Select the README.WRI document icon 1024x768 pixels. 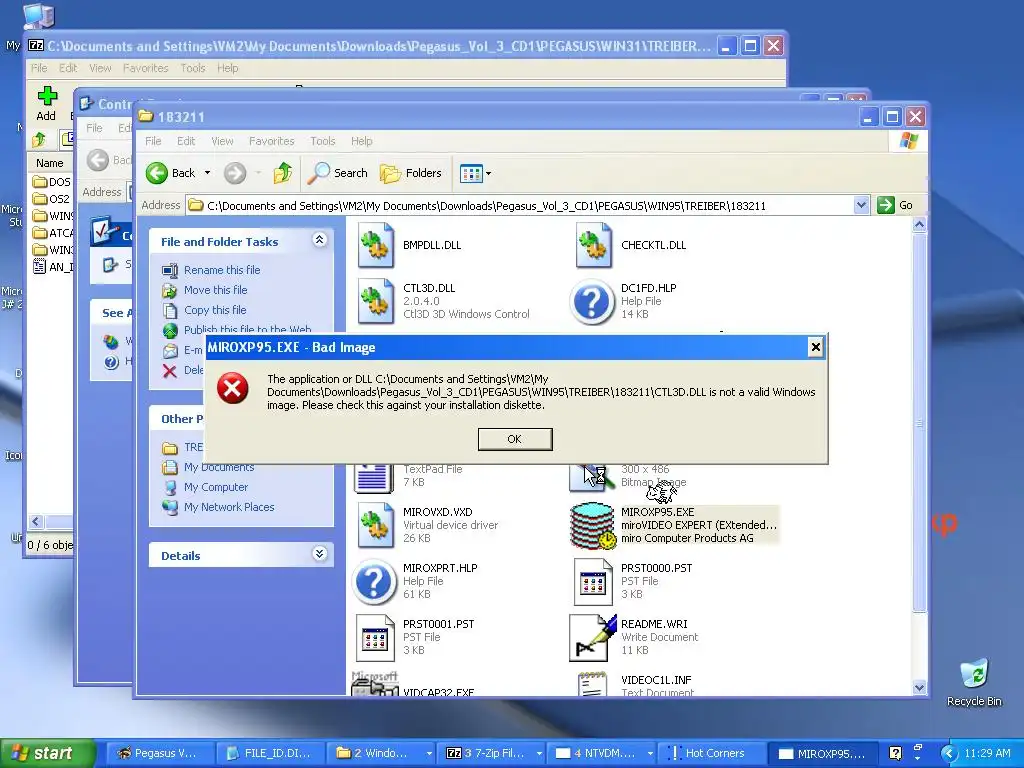[x=592, y=637]
